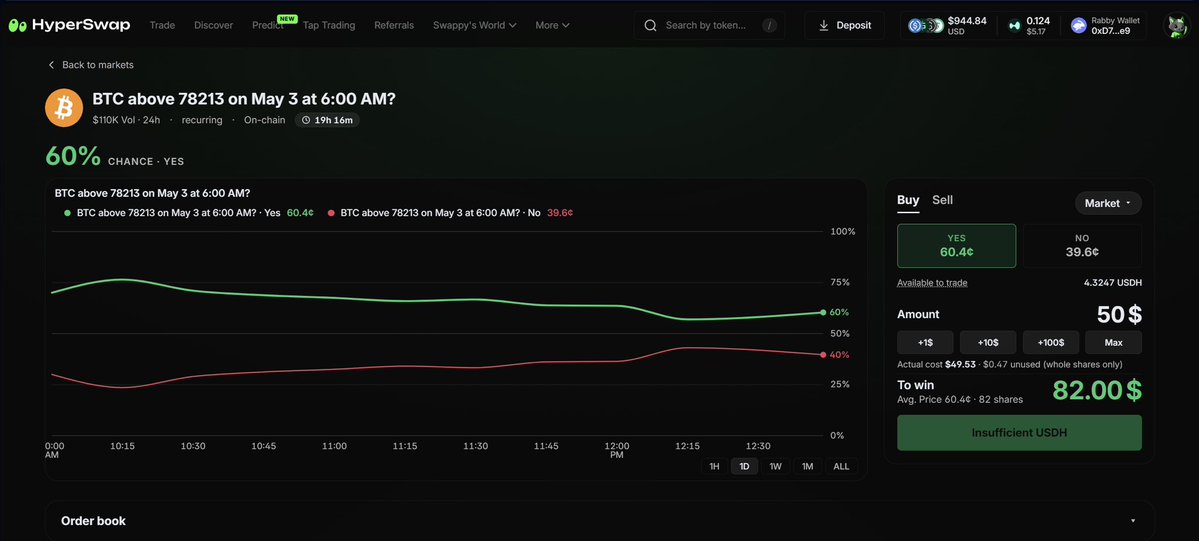The image size is (1199, 541).
Task: Click the 4.3247 USDH balance value
Action: click(x=1113, y=283)
